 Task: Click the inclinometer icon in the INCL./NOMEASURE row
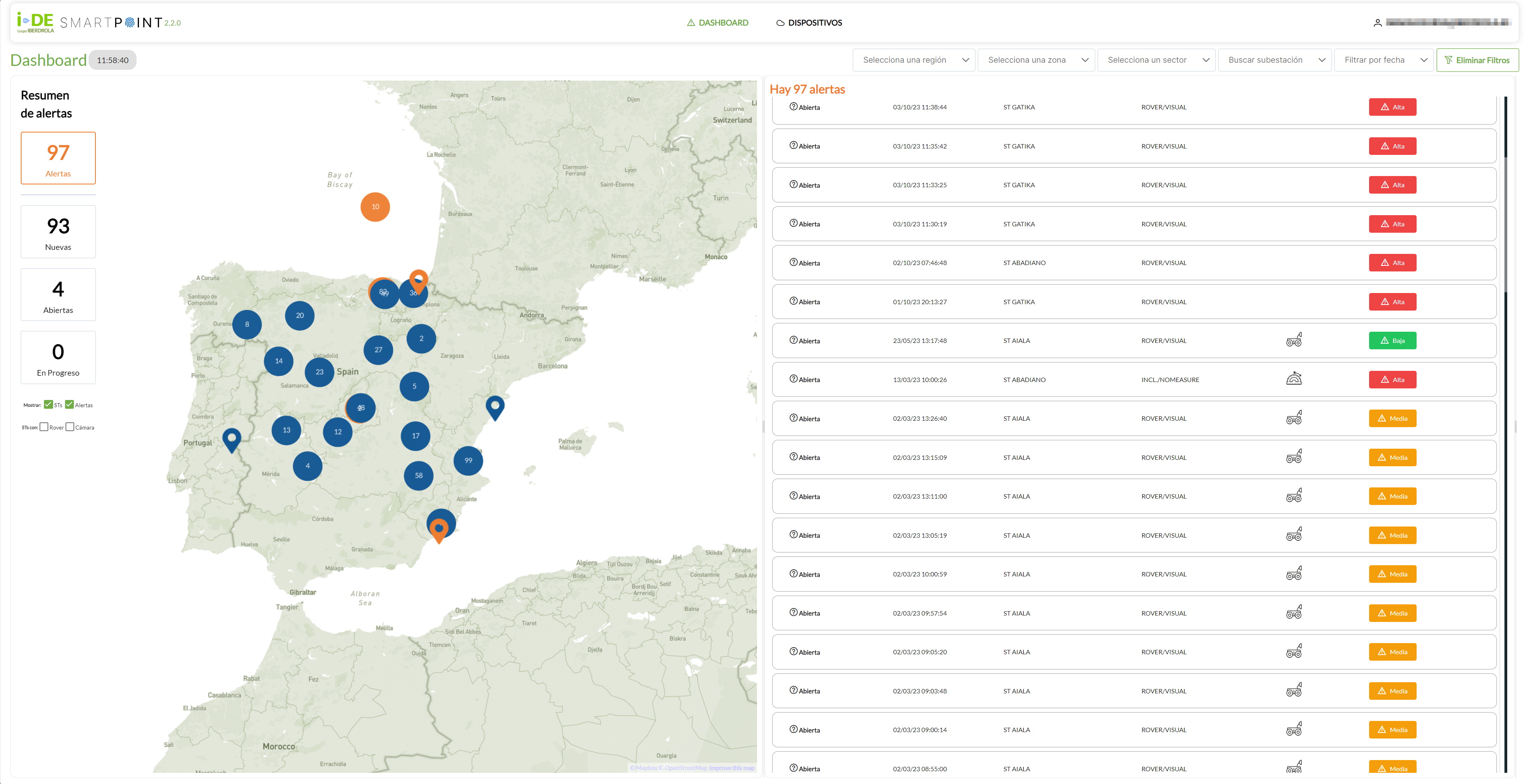click(x=1294, y=379)
